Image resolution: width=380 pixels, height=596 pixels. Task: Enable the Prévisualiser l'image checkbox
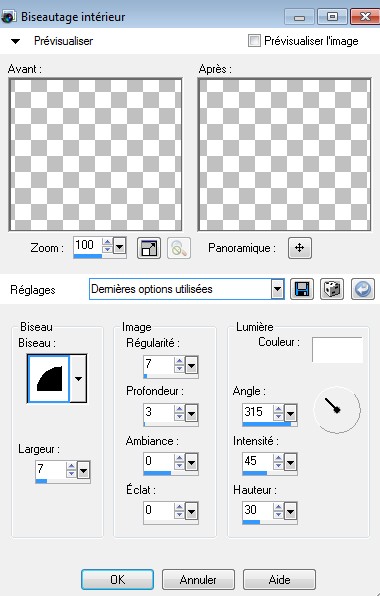point(254,40)
